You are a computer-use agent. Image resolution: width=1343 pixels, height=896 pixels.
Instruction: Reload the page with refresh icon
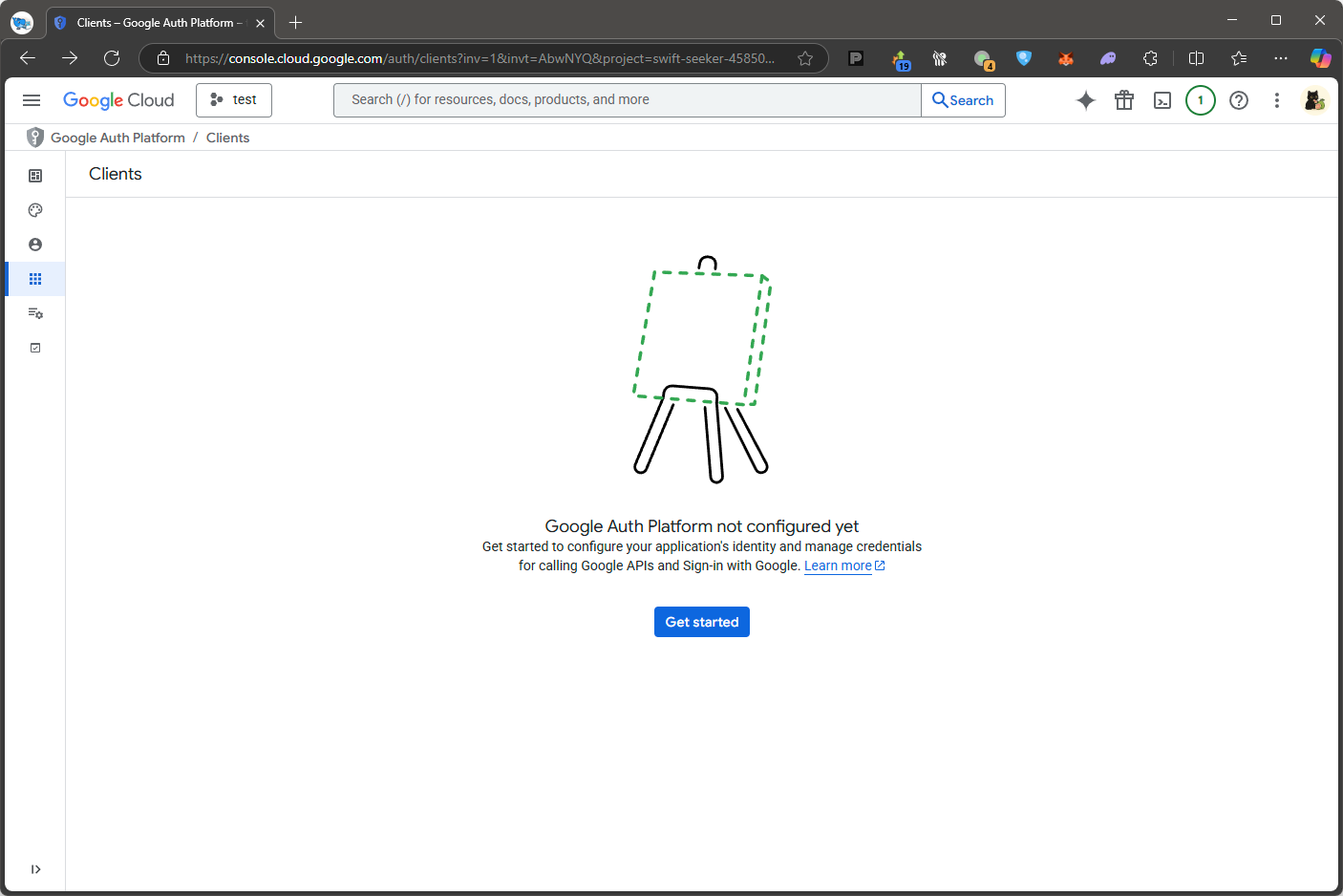(112, 58)
